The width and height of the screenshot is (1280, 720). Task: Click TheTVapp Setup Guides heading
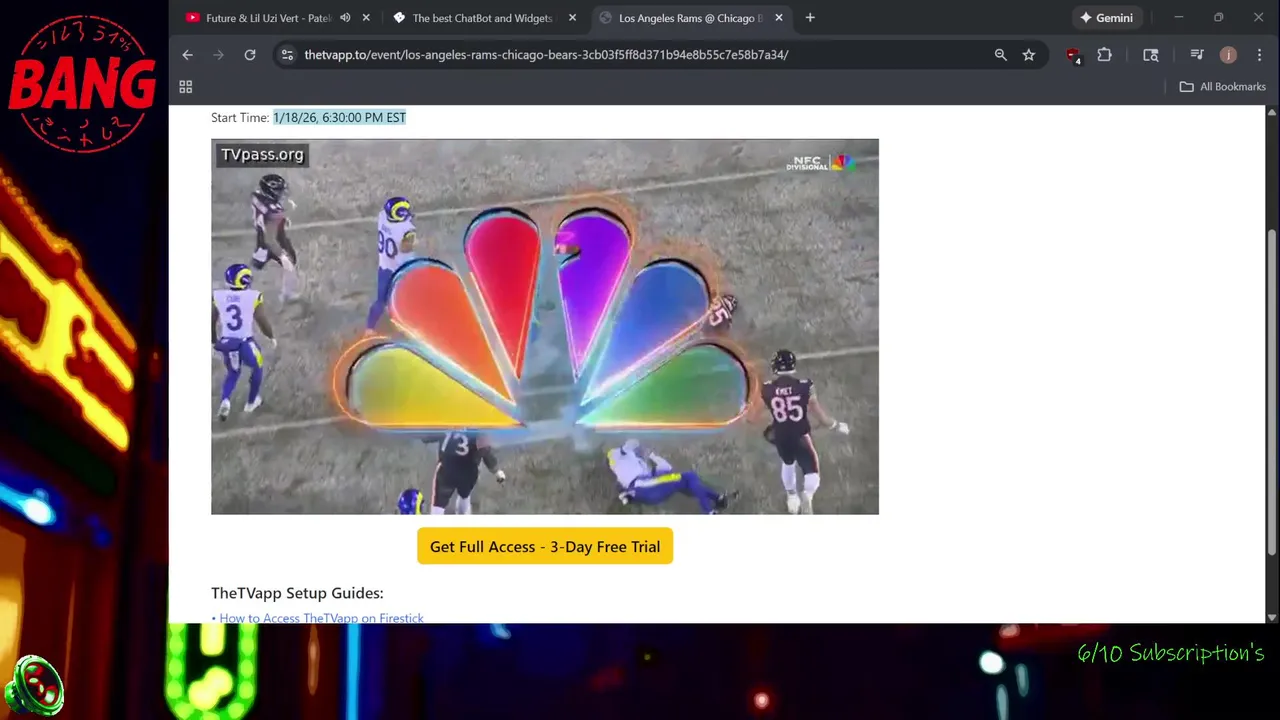click(x=297, y=593)
